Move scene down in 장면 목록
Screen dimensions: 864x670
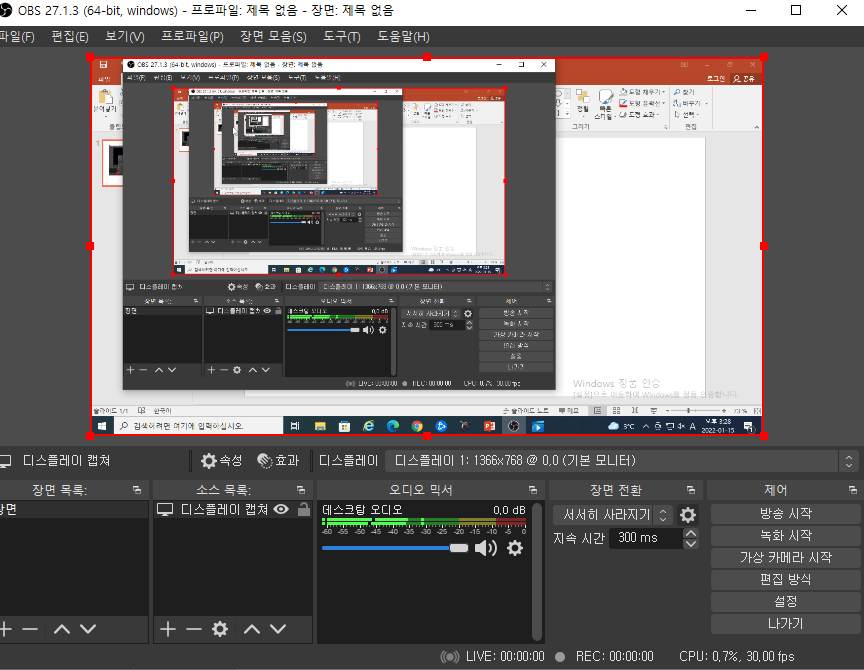88,629
